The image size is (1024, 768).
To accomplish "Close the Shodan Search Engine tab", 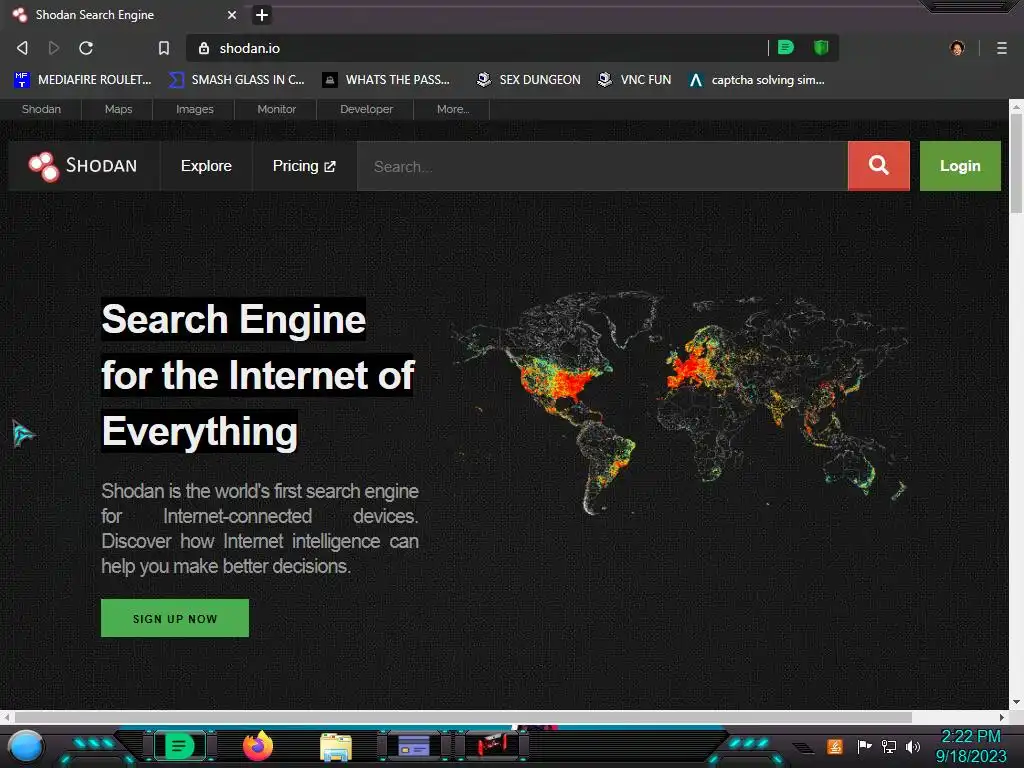I will coord(232,14).
